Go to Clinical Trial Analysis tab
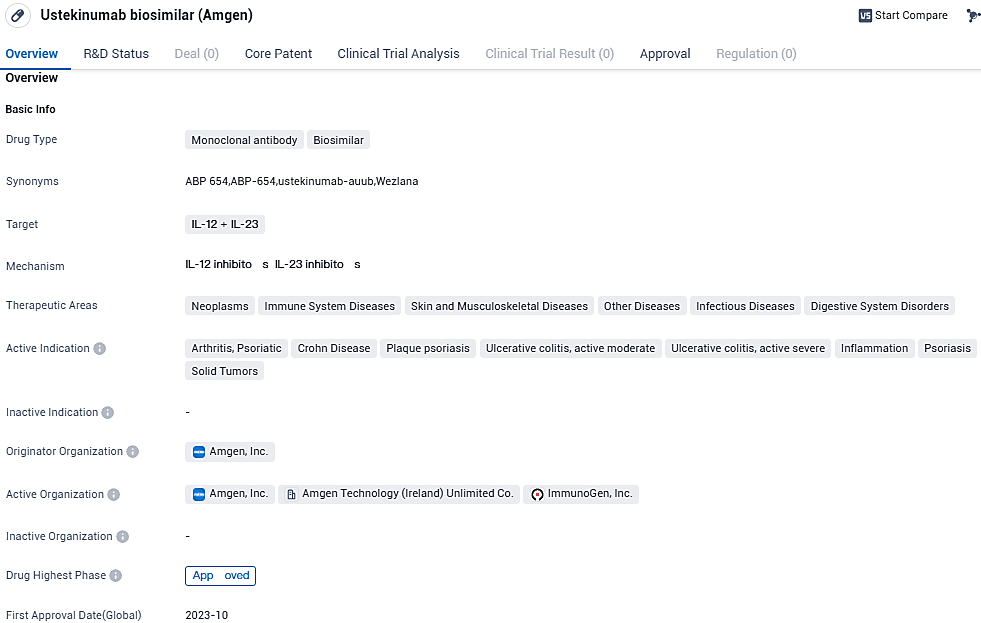This screenshot has height=623, width=981. [x=398, y=54]
